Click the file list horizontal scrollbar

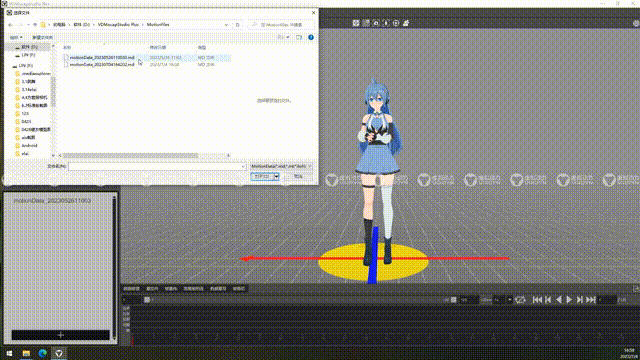pyautogui.click(x=131, y=156)
